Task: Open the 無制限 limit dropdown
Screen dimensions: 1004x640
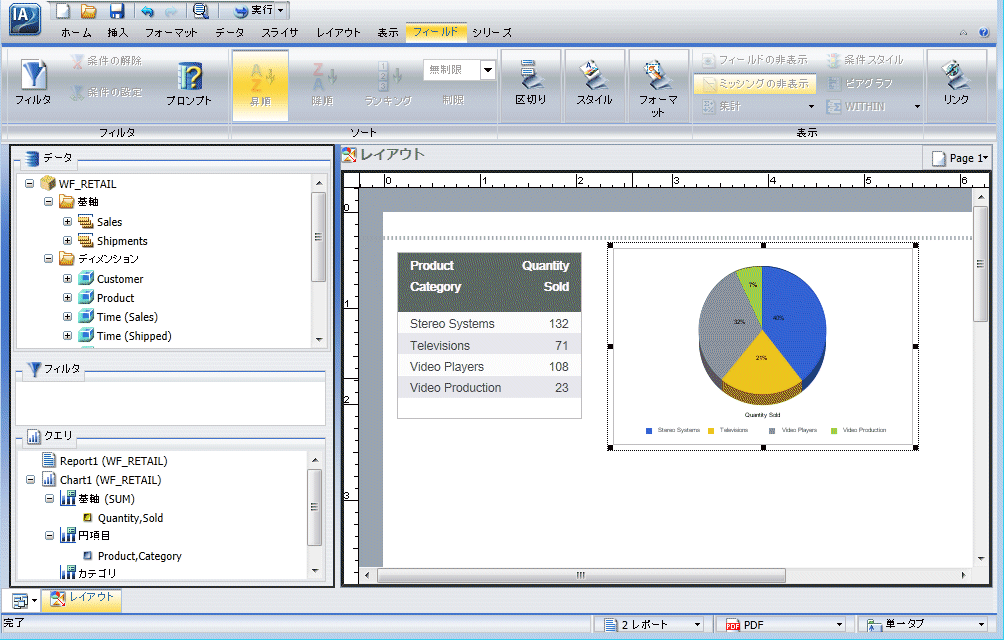Action: pos(488,70)
